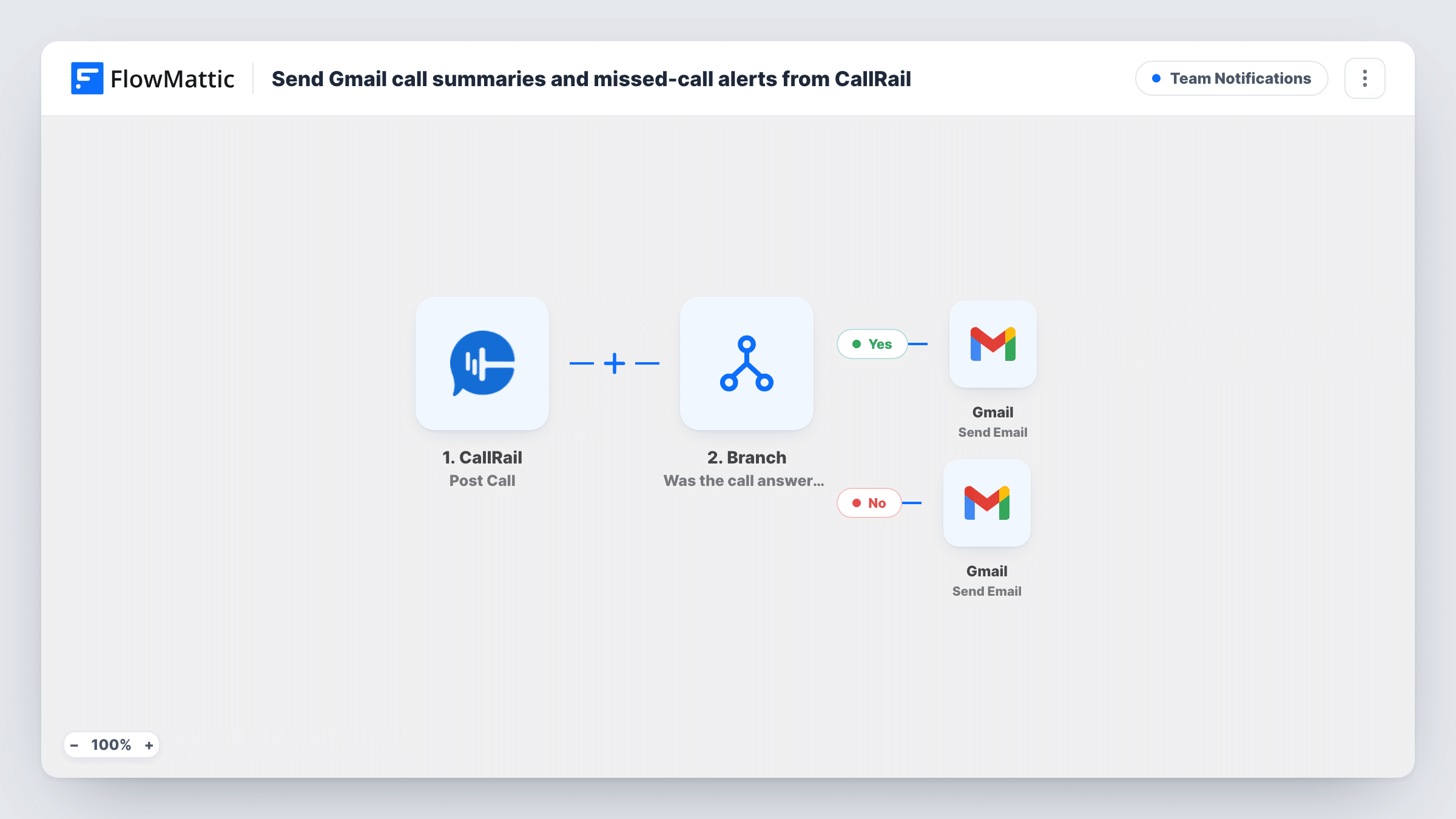Open the Gmail node on Yes branch
This screenshot has width=1456, height=819.
[x=993, y=344]
